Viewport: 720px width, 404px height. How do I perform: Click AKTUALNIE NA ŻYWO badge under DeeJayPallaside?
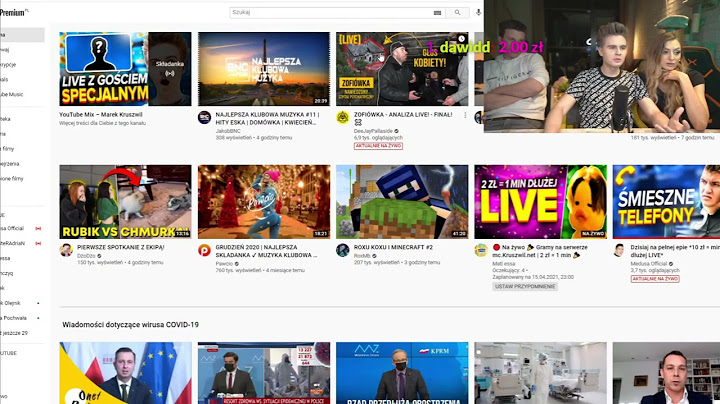(x=378, y=146)
